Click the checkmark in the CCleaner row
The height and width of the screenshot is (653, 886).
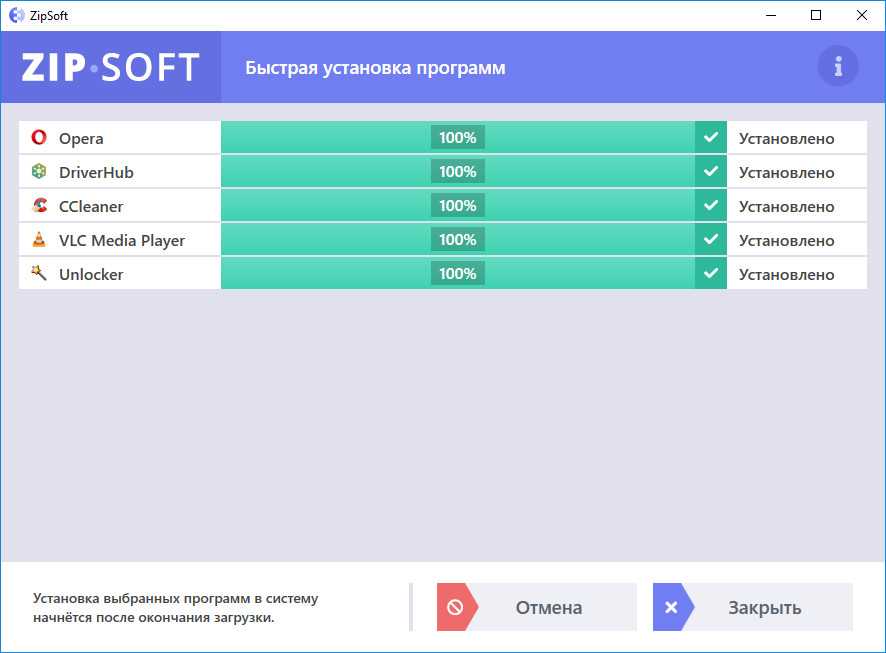711,205
